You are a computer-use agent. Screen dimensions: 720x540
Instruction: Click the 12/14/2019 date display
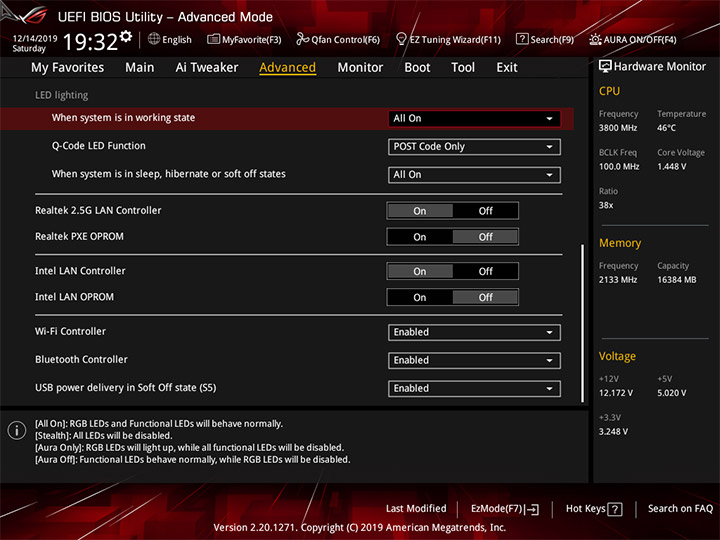(35, 39)
